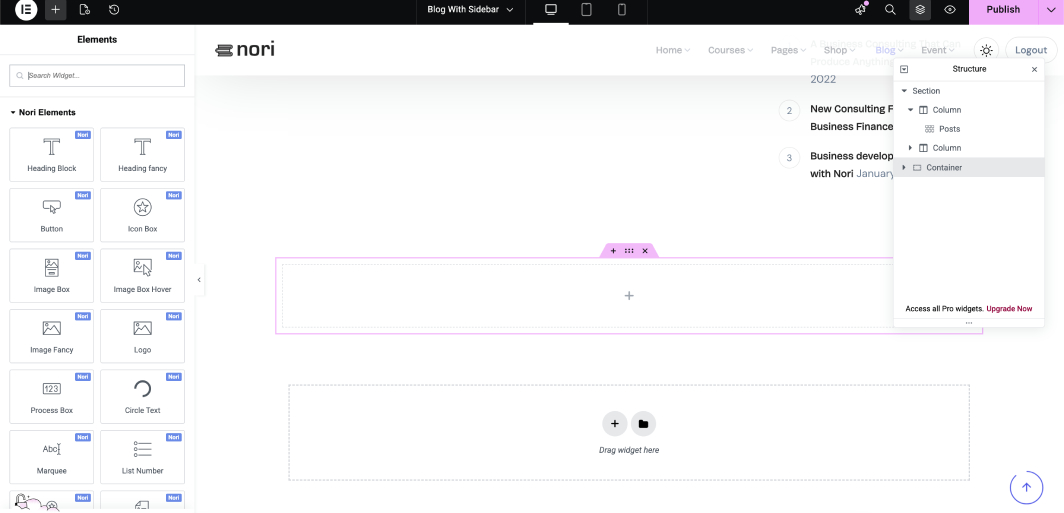This screenshot has height=513, width=1064.
Task: Close the Structure panel
Action: pyautogui.click(x=1034, y=69)
